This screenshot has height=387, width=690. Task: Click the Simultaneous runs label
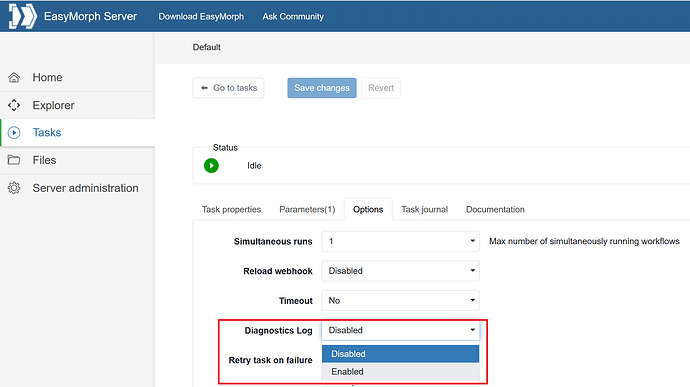point(273,242)
